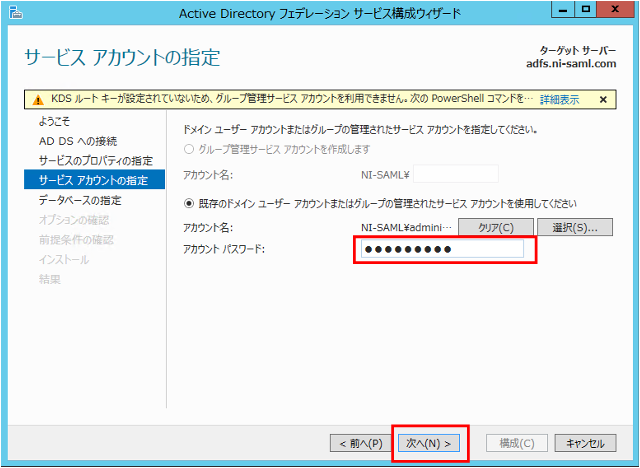Click the adfs.ni-saml.com target server text
Image resolution: width=640 pixels, height=468 pixels.
571,64
